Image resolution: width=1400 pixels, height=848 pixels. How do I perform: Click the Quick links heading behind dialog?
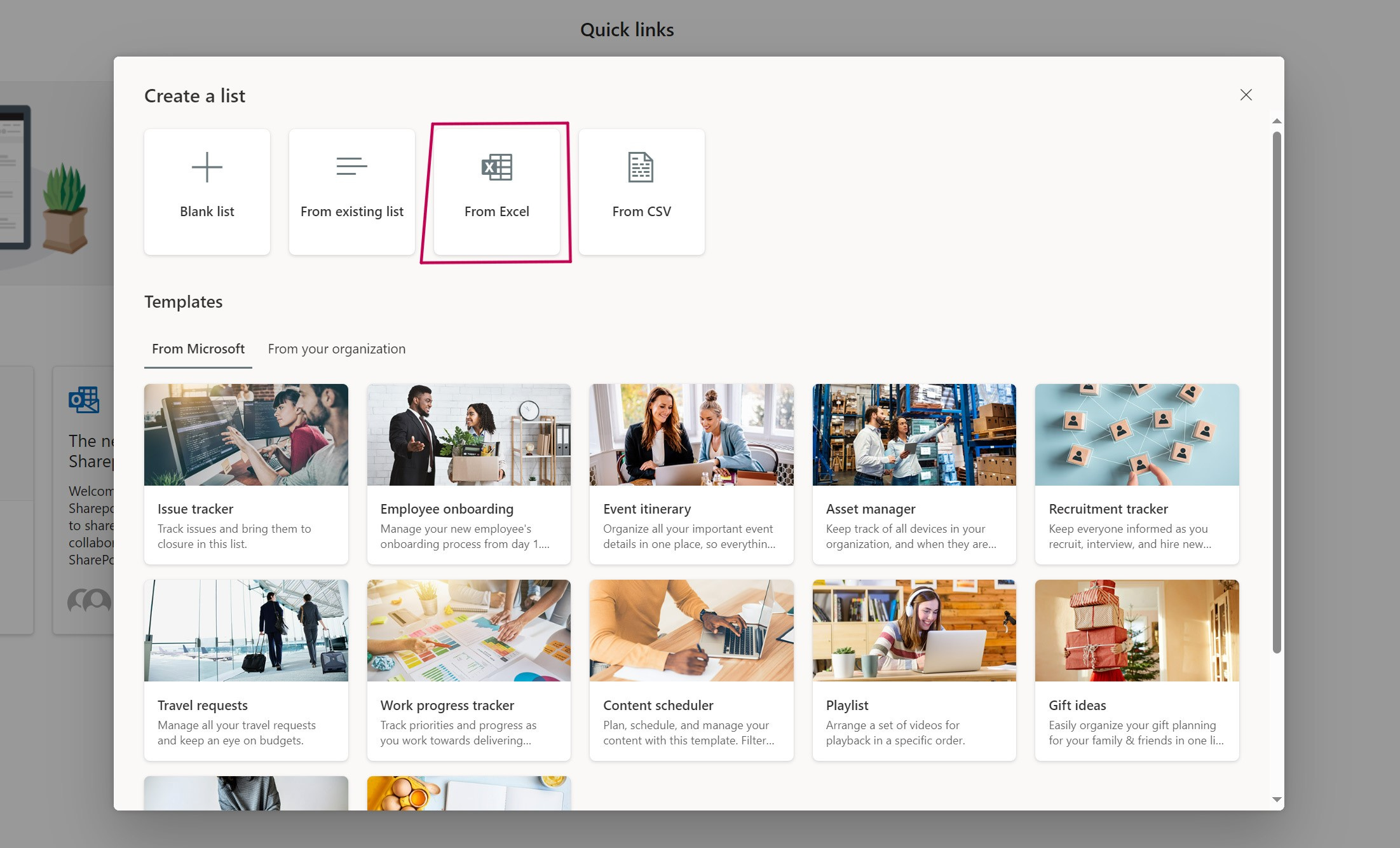tap(627, 29)
